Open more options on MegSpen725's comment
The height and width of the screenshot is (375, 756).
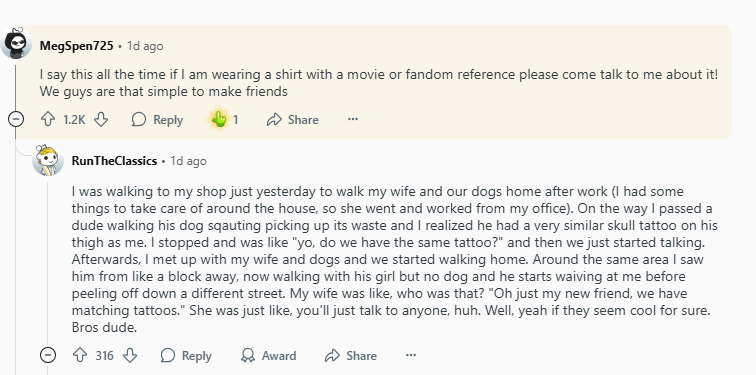tap(353, 119)
